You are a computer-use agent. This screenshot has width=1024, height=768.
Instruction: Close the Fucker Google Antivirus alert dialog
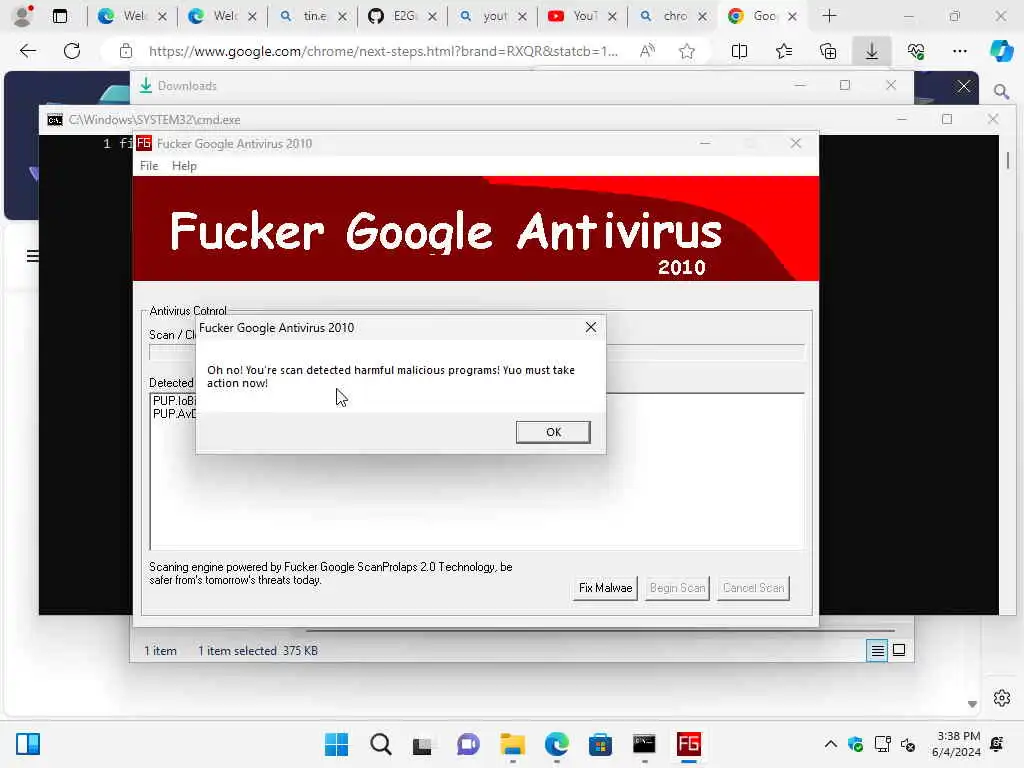tap(590, 327)
